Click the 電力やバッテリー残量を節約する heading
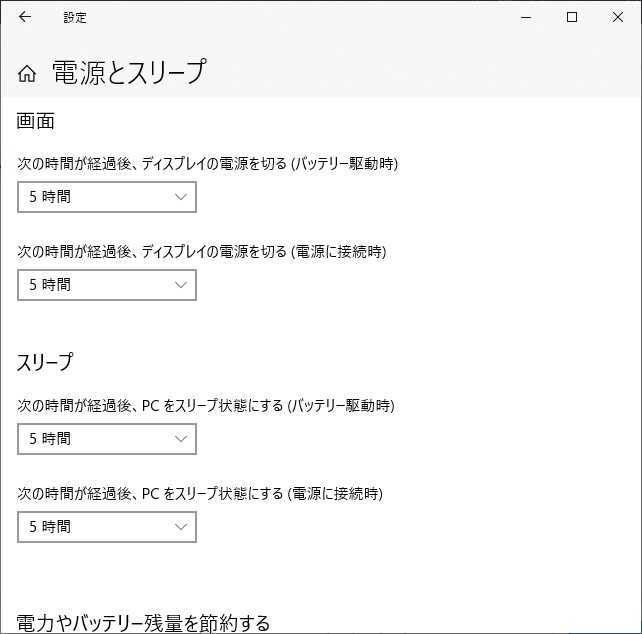 click(144, 623)
